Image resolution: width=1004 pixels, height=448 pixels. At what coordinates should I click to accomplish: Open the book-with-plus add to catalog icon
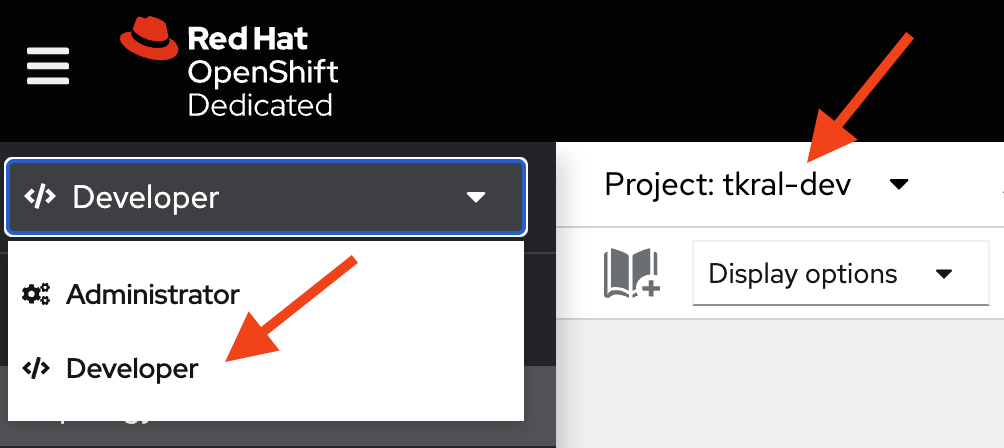[x=632, y=273]
